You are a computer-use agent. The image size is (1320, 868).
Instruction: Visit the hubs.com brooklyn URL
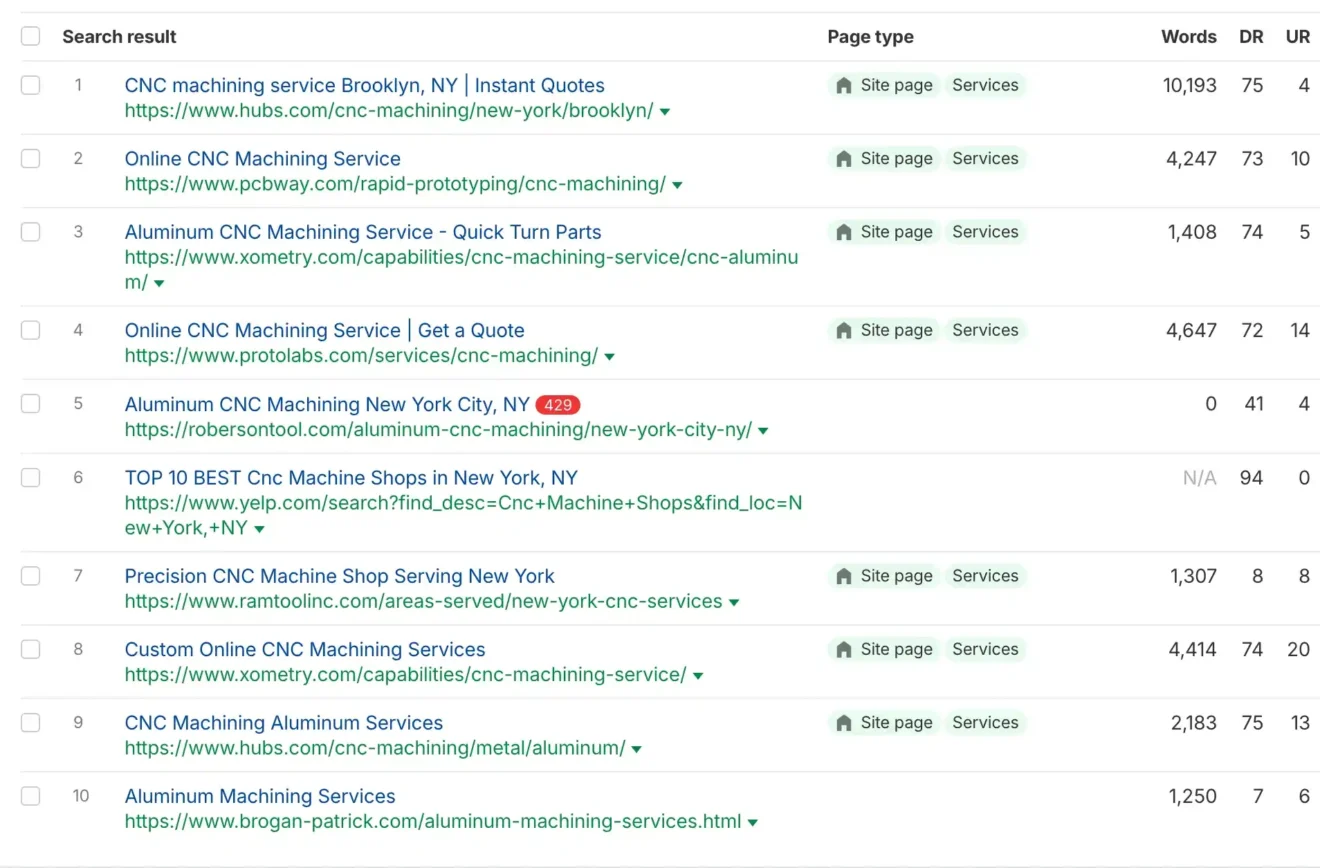pos(389,111)
